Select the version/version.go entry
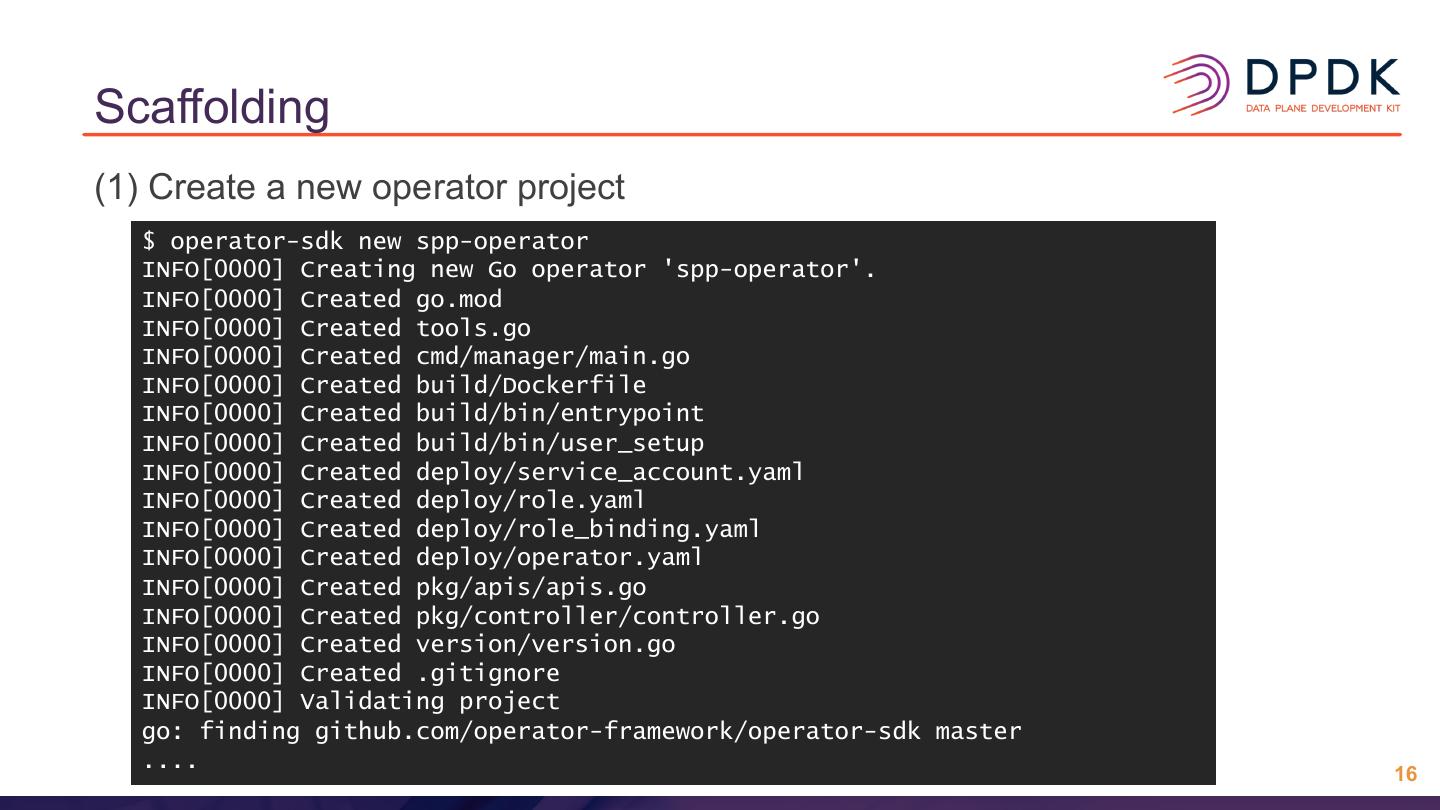Screen dimensions: 1440x810 point(545,644)
